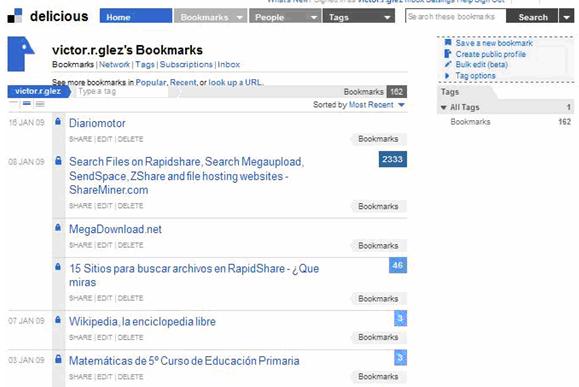The image size is (579, 387).
Task: Follow the Popular bookmarks link
Action: click(x=151, y=82)
